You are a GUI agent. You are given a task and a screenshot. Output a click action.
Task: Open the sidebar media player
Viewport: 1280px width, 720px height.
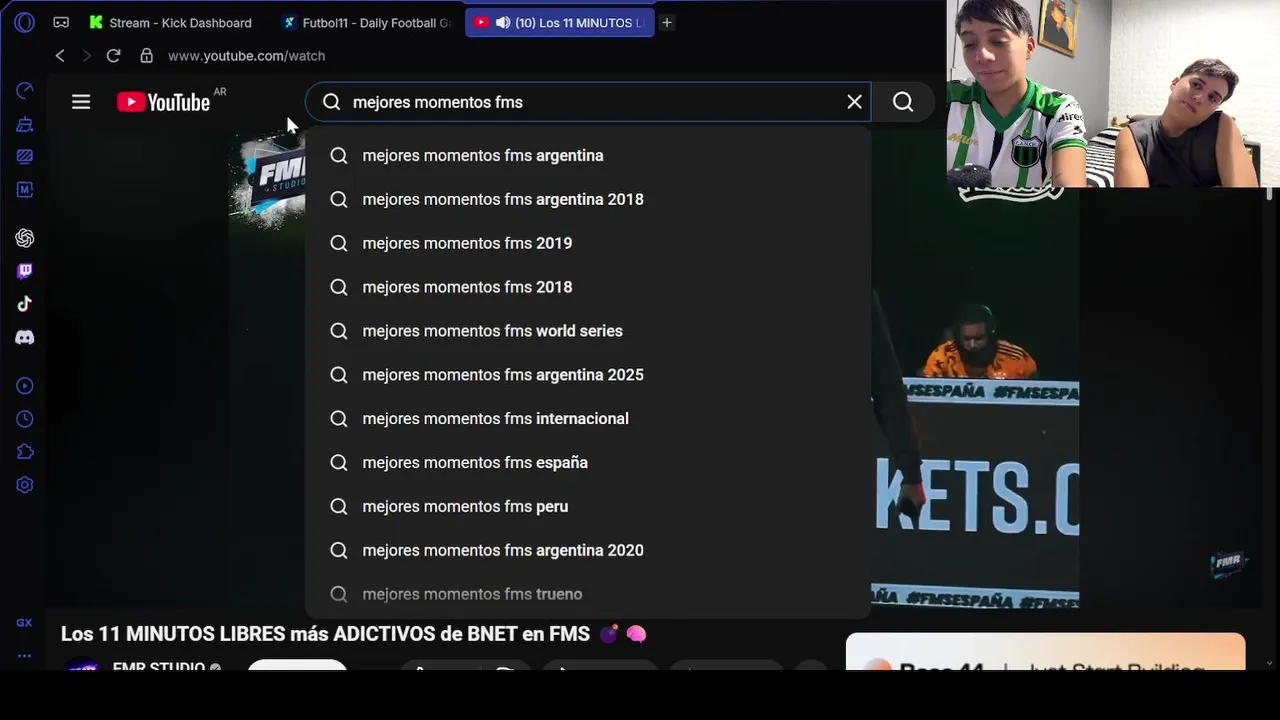point(25,386)
